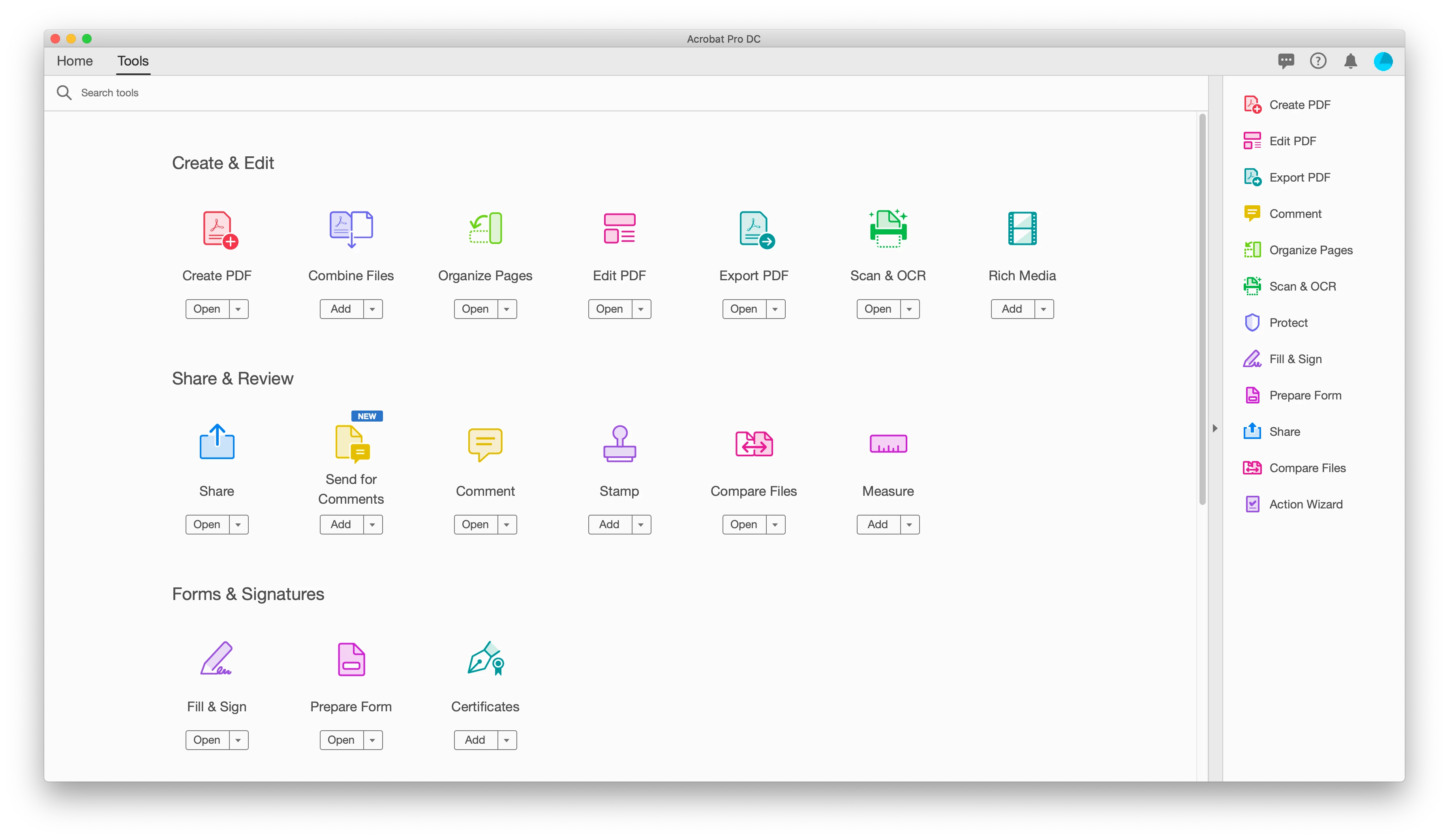Switch to the Home tab
Image resolution: width=1449 pixels, height=840 pixels.
[75, 61]
